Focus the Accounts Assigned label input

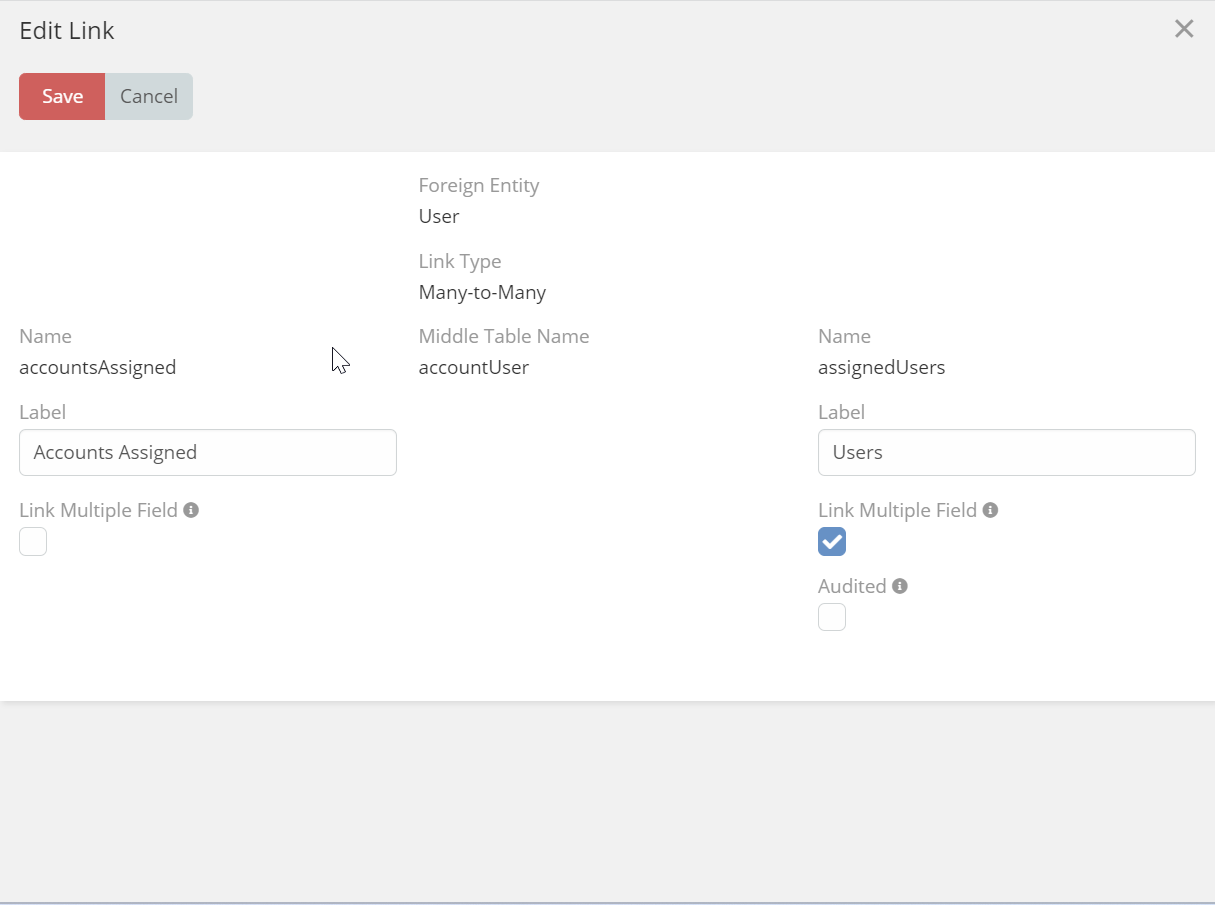[208, 453]
